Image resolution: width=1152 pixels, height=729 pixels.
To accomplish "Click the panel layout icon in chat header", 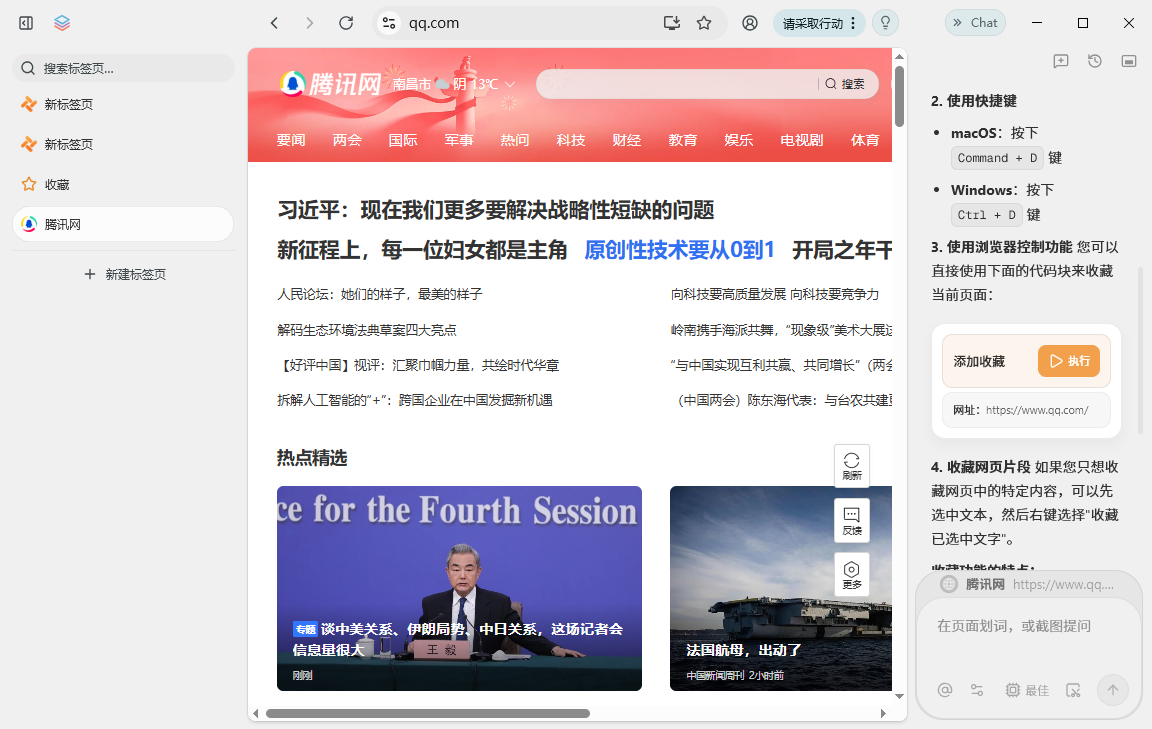I will (1129, 61).
